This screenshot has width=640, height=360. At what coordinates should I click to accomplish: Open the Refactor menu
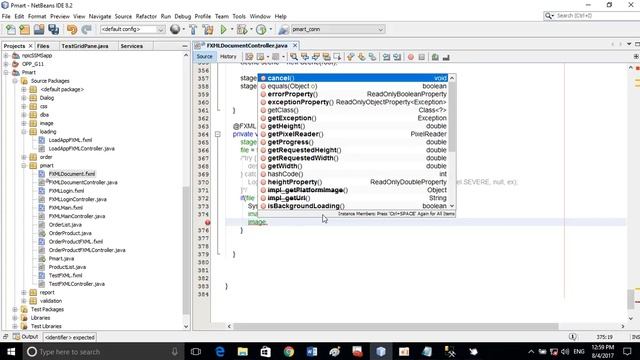(146, 16)
